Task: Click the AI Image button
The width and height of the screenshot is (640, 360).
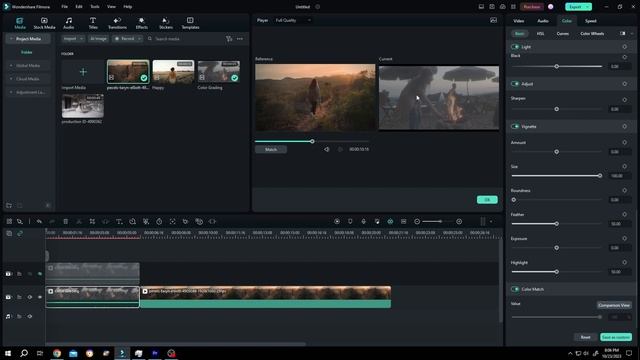Action: click(98, 38)
